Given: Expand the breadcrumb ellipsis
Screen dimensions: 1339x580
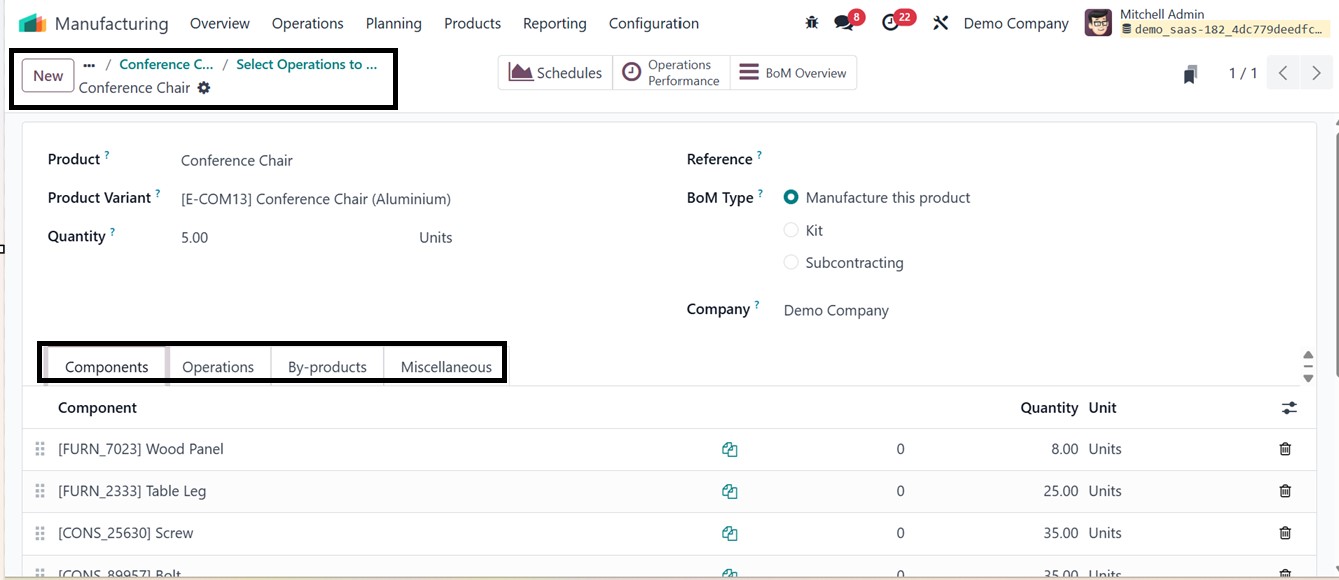Looking at the screenshot, I should click(89, 65).
